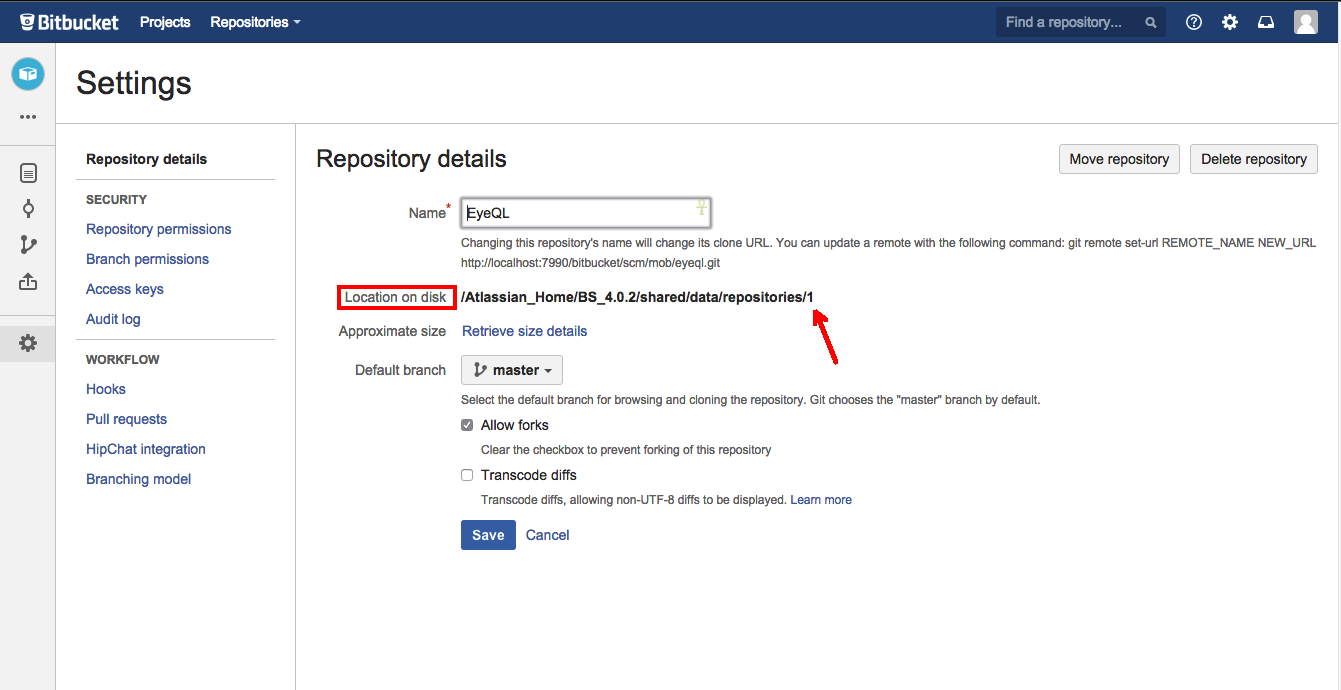Screen dimensions: 1341x690
Task: Open the administration gear in header
Action: click(x=1230, y=22)
